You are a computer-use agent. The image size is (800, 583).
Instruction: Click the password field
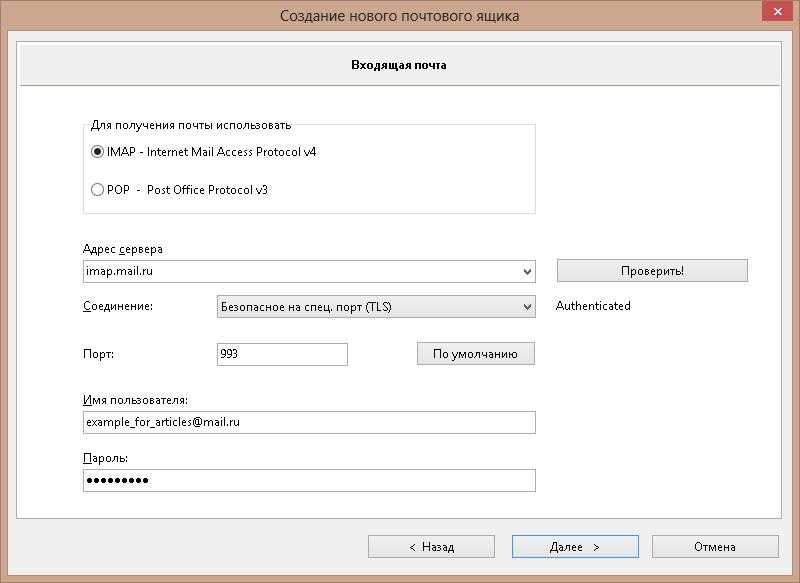[x=309, y=480]
